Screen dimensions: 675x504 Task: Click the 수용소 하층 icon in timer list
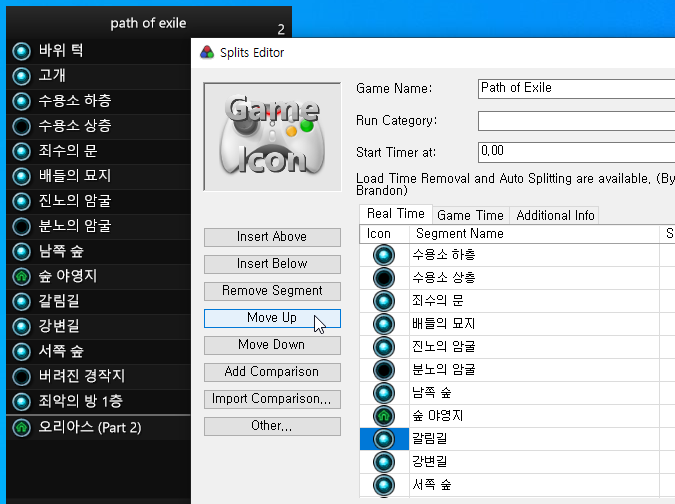point(22,101)
